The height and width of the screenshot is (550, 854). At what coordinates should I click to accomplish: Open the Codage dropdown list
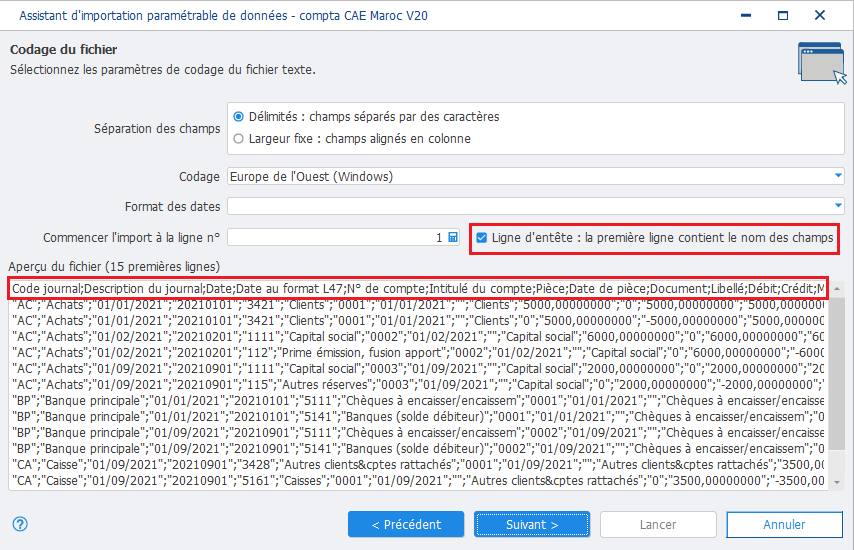coord(838,176)
